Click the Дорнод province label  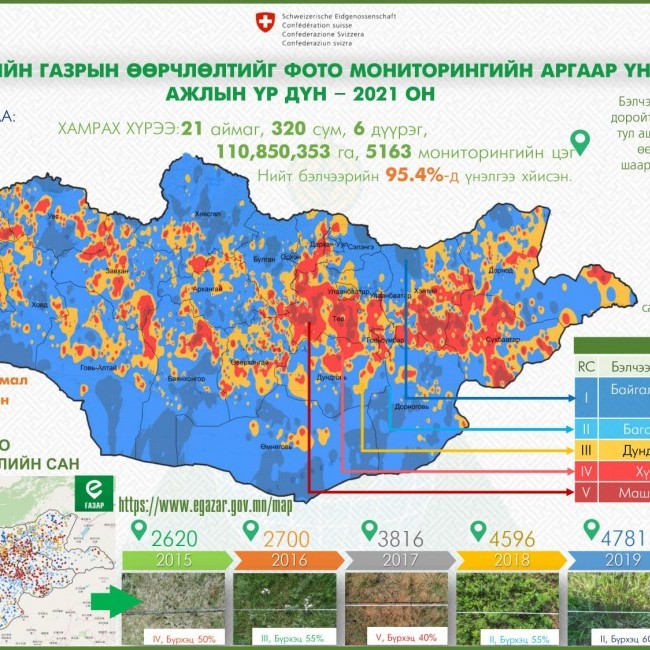(x=500, y=270)
